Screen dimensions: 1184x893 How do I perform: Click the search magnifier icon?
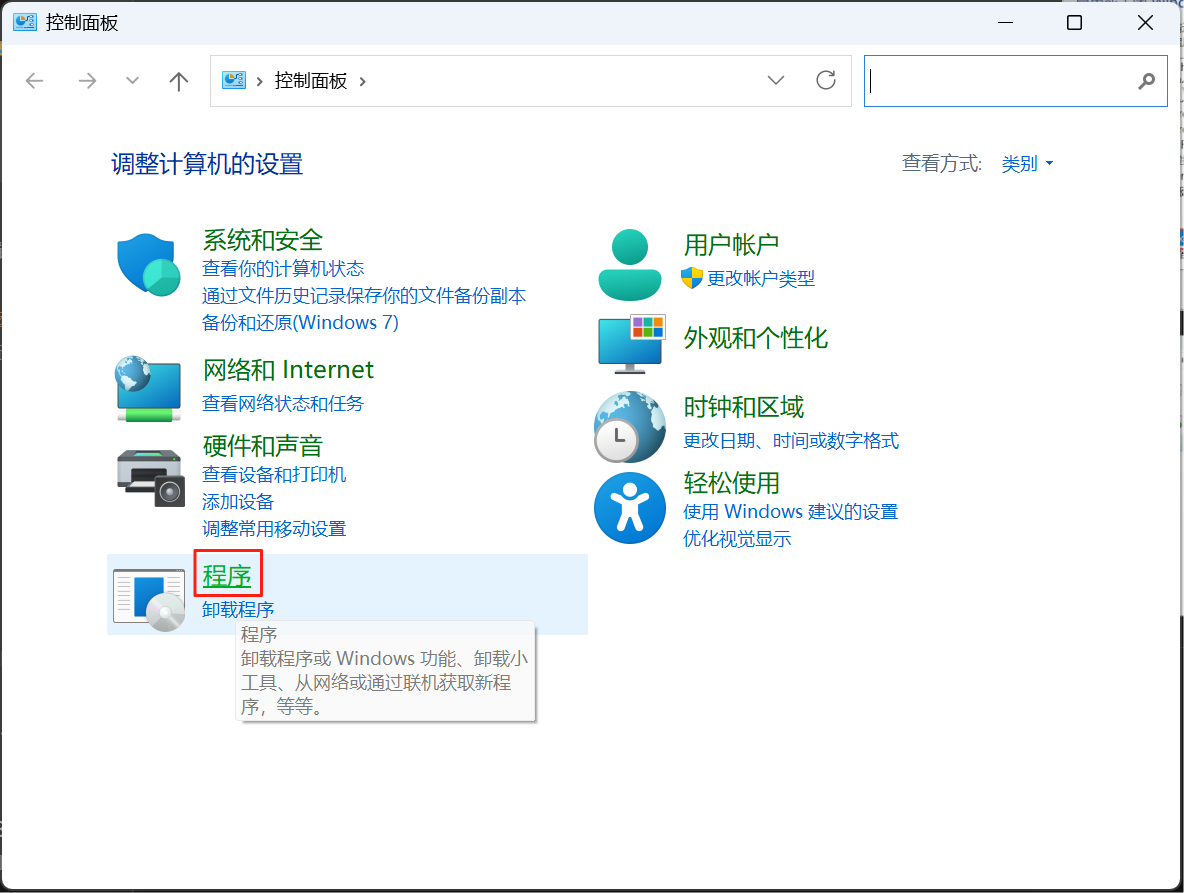(1146, 81)
